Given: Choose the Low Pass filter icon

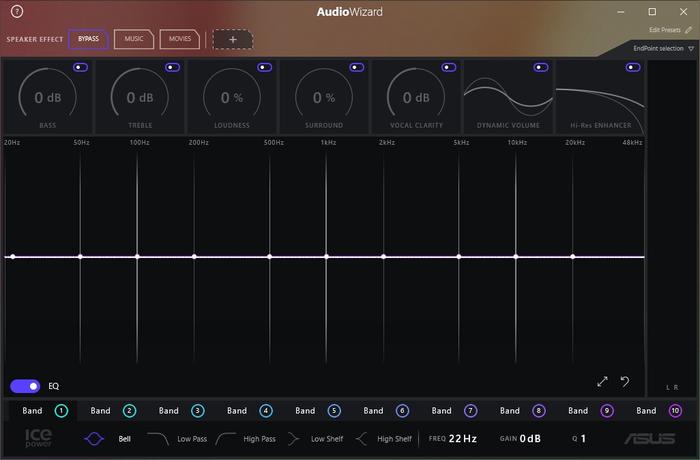Looking at the screenshot, I should coord(158,439).
